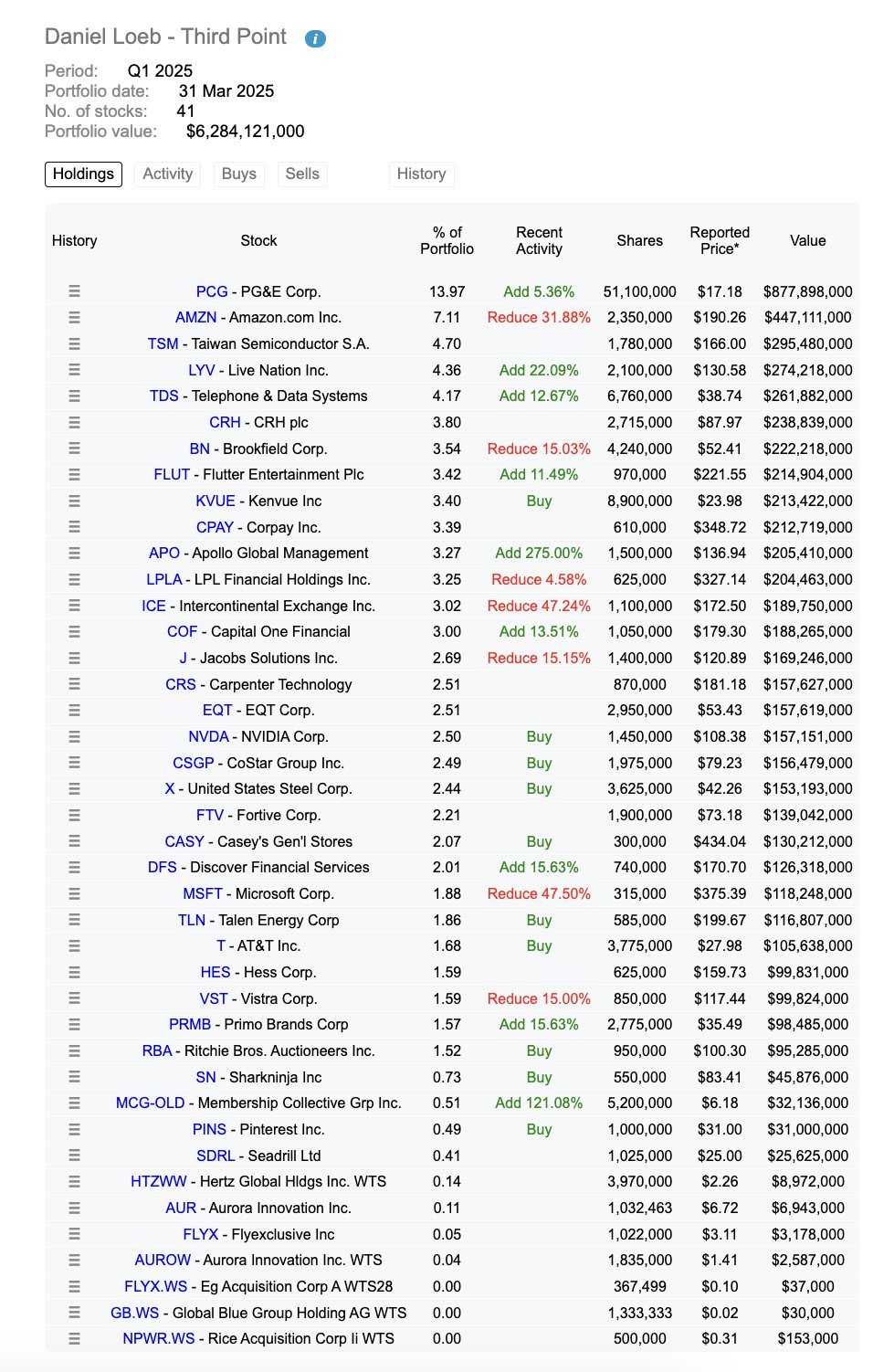Open the FLUT ticker link

172,475
